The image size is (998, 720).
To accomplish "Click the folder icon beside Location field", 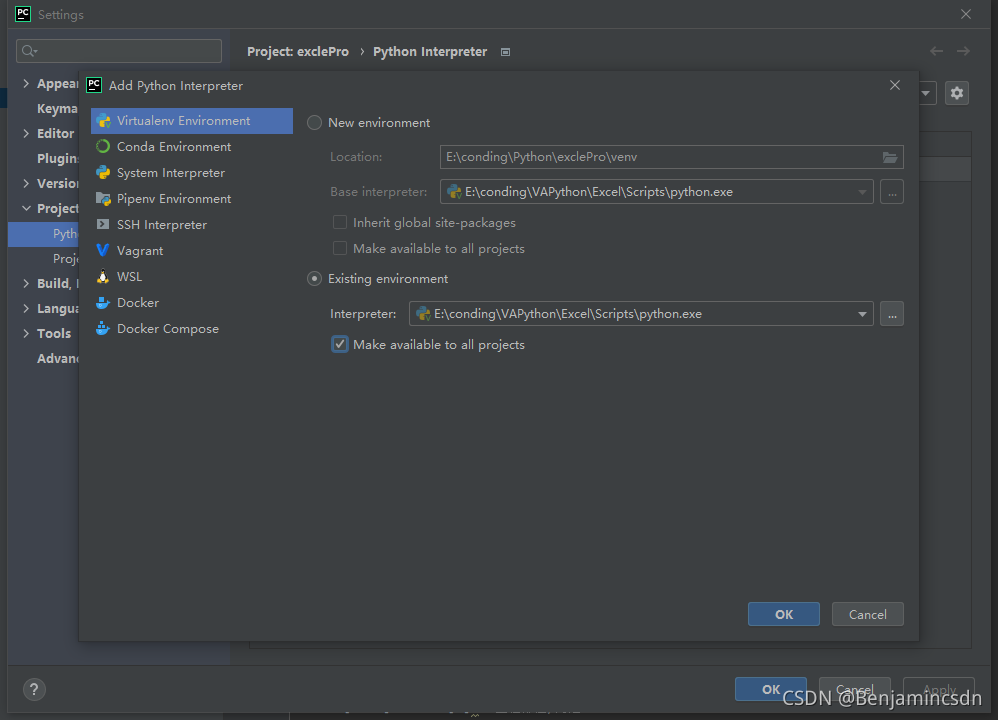I will [x=890, y=156].
